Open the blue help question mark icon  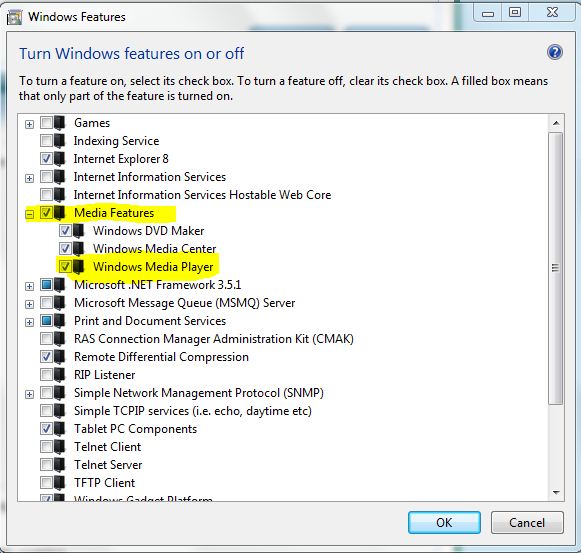click(x=555, y=52)
